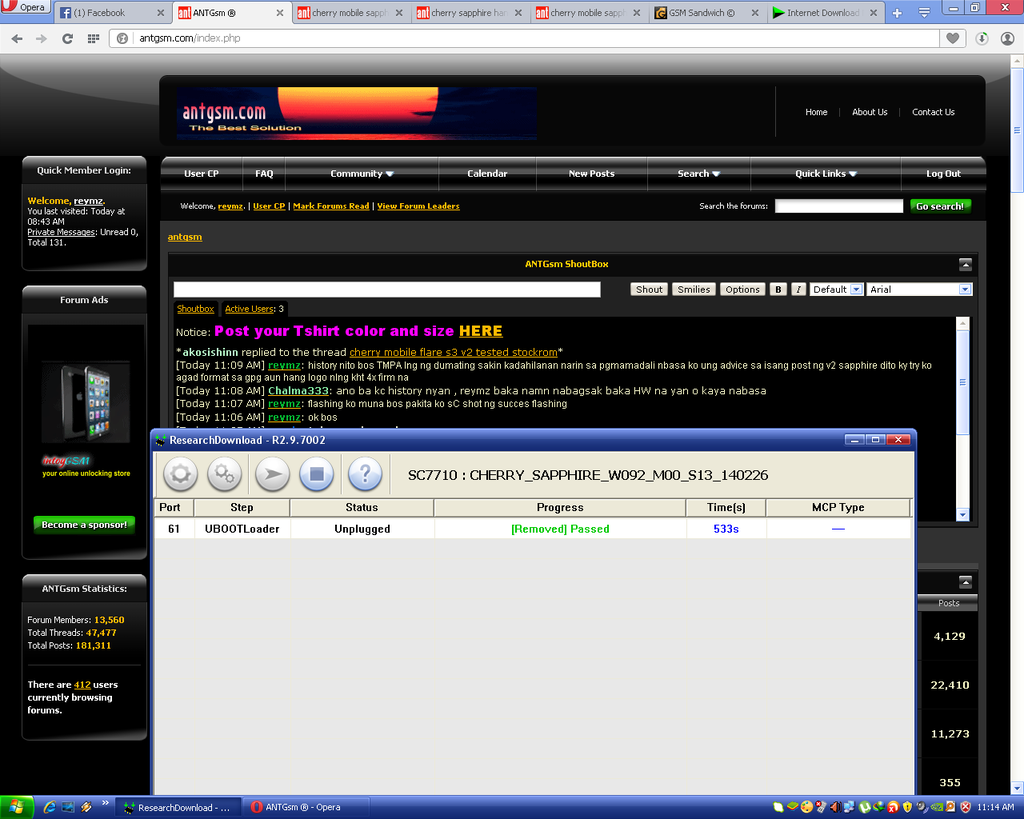
Task: Start downloading with the play arrow icon
Action: coord(272,474)
